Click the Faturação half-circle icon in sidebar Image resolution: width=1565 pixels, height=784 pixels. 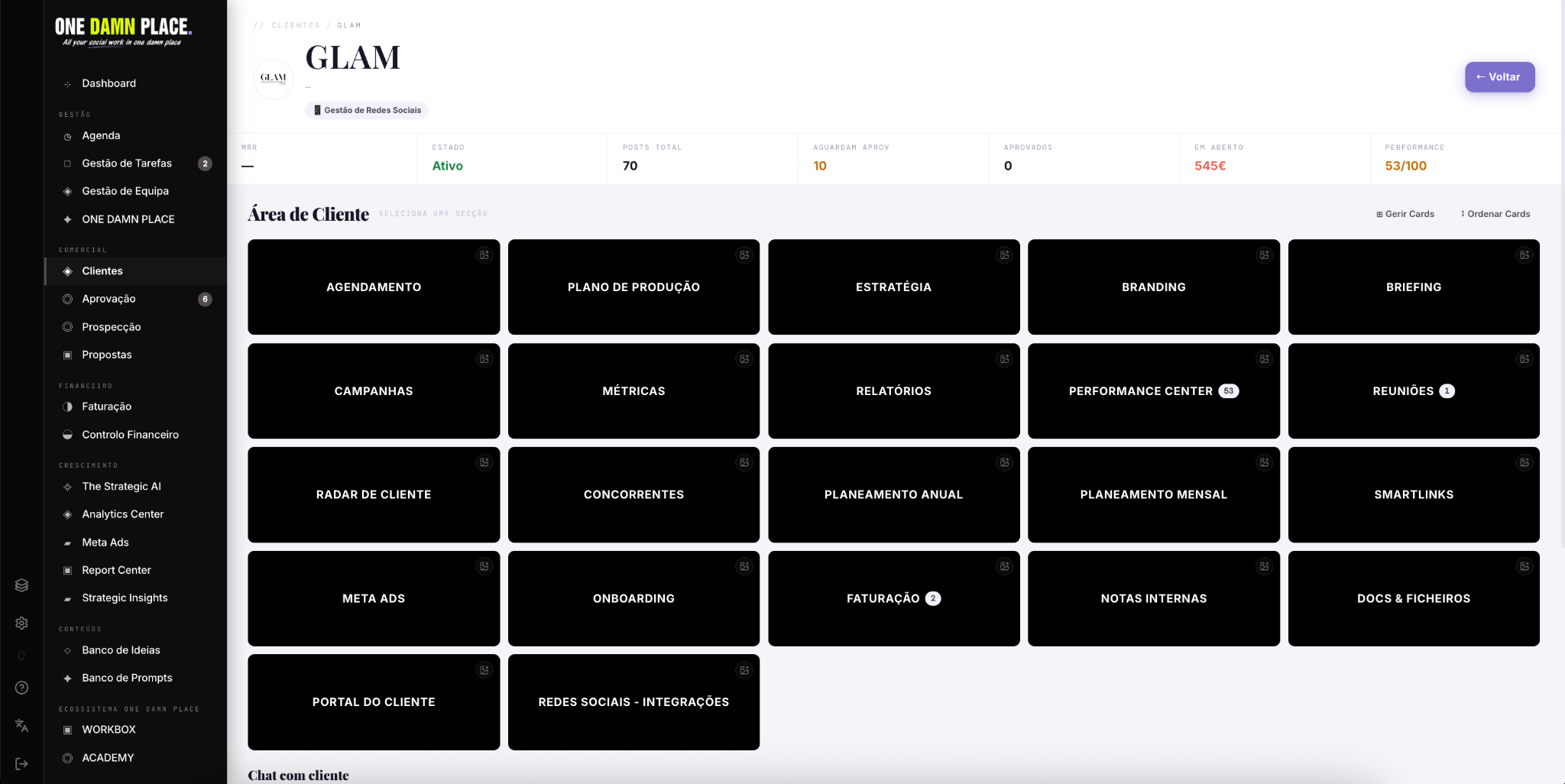tap(67, 407)
